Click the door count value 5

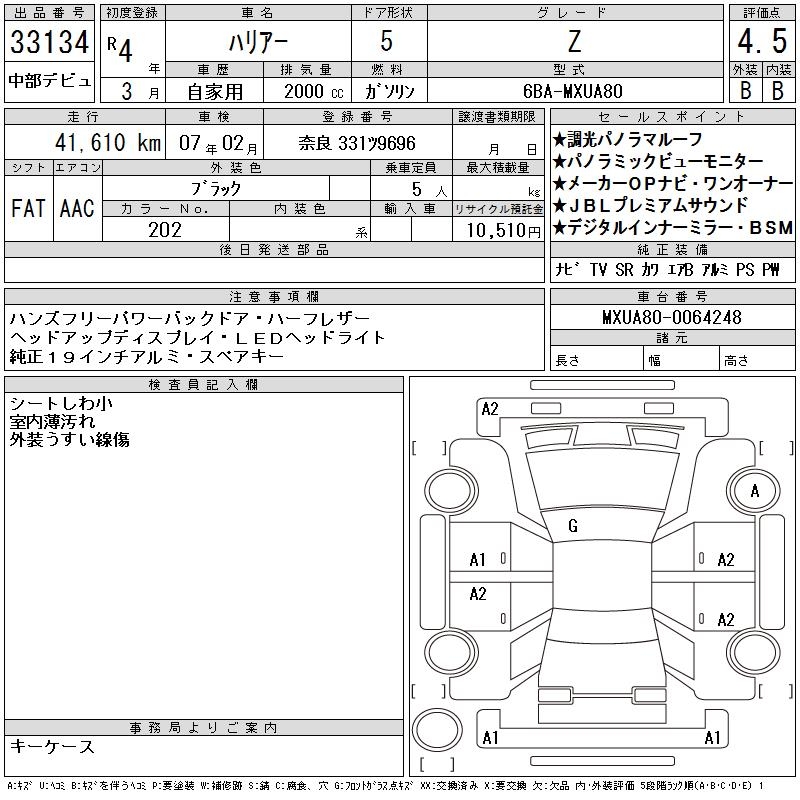point(387,41)
